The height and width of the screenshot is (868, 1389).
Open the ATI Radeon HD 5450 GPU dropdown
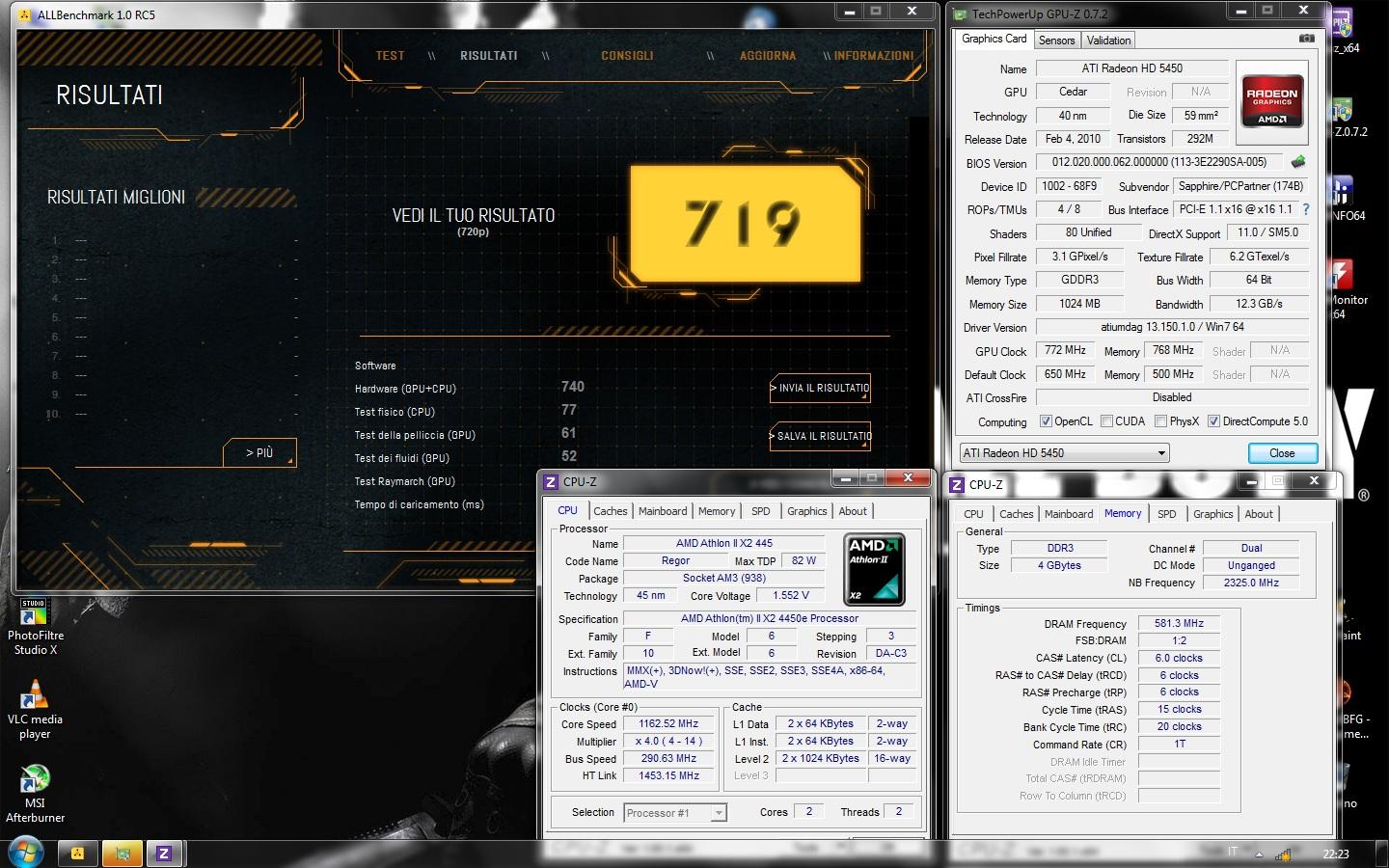(1064, 453)
